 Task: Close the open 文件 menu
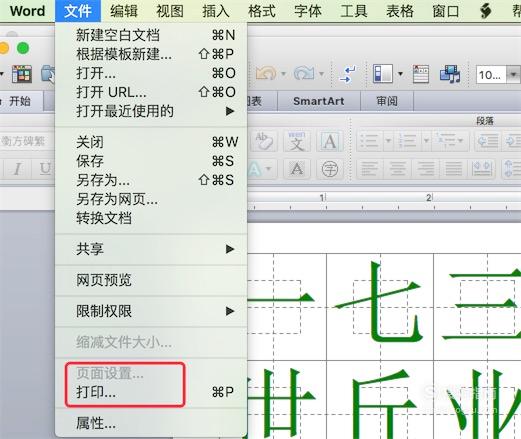point(78,11)
